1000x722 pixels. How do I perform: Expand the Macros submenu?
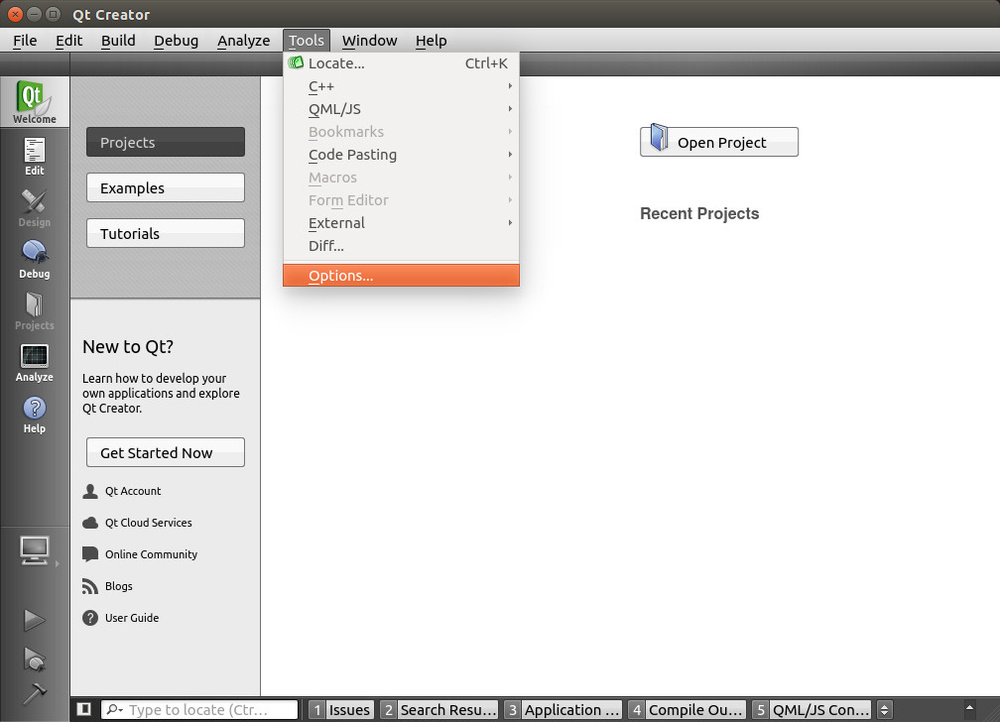point(401,177)
